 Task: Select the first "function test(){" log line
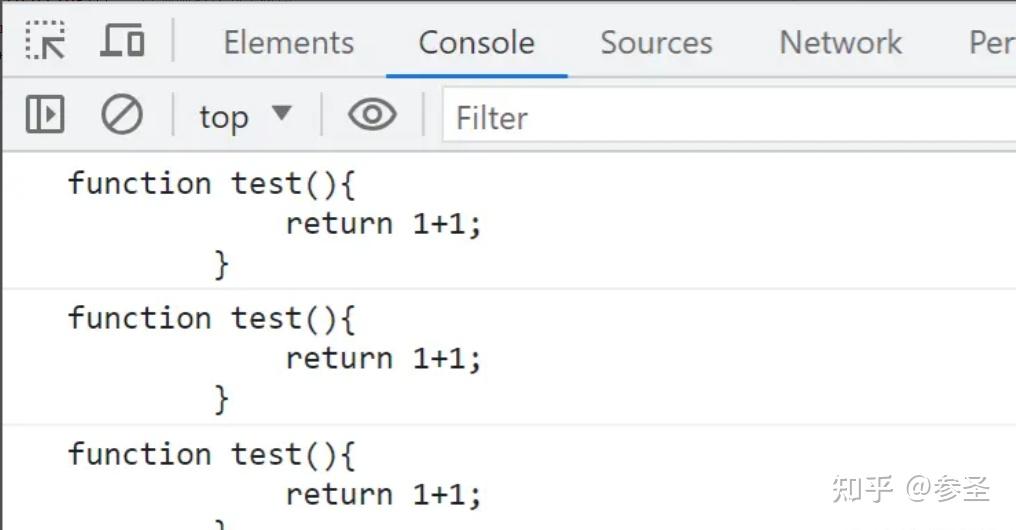click(211, 184)
